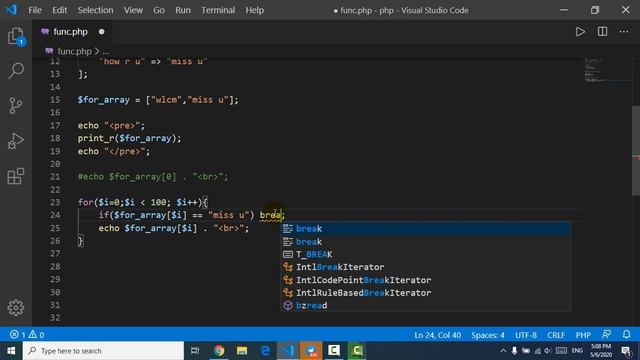Open the Edit menu
Viewport: 640px width, 360px height.
coord(59,10)
